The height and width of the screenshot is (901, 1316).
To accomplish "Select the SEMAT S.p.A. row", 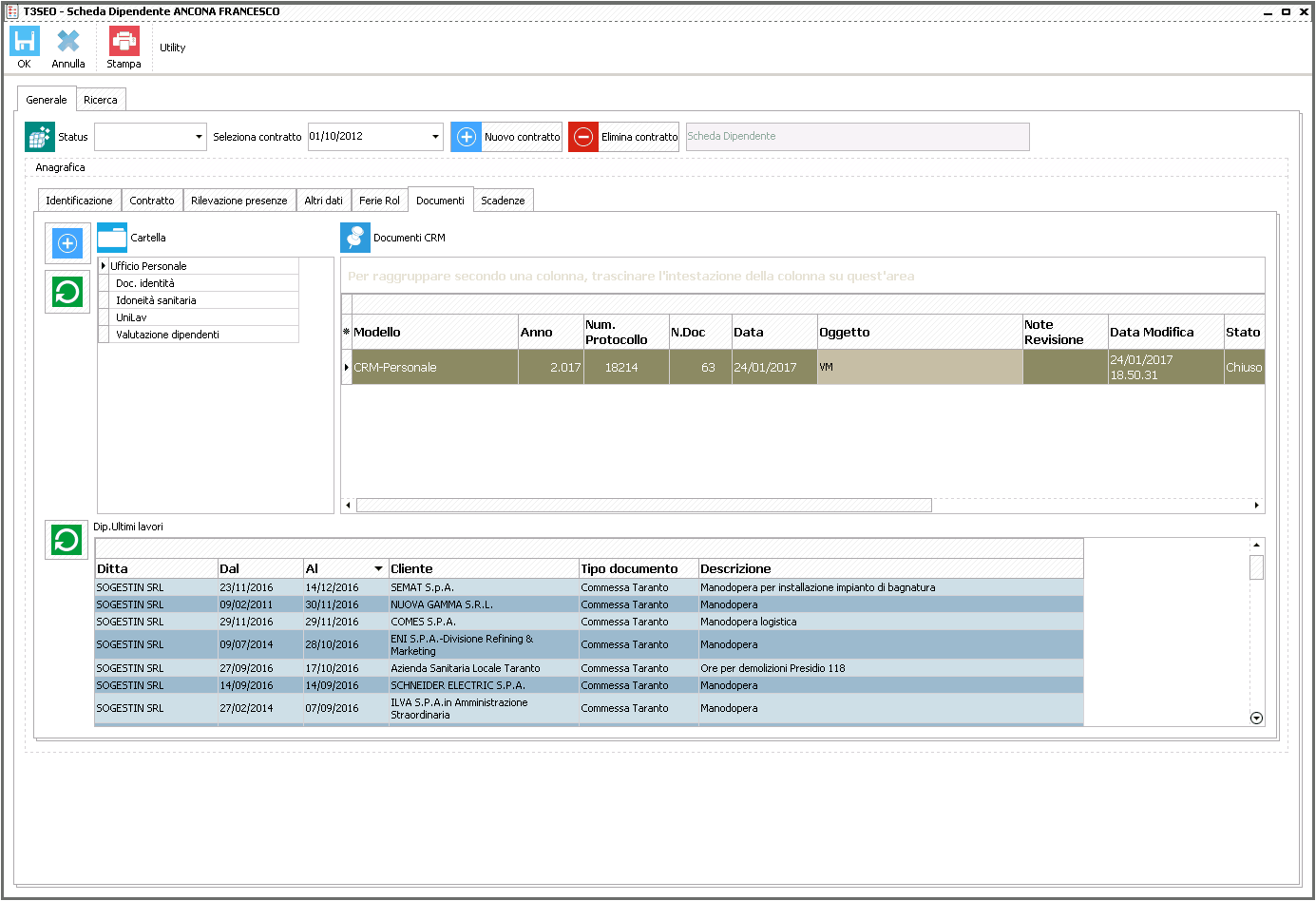I will 589,587.
